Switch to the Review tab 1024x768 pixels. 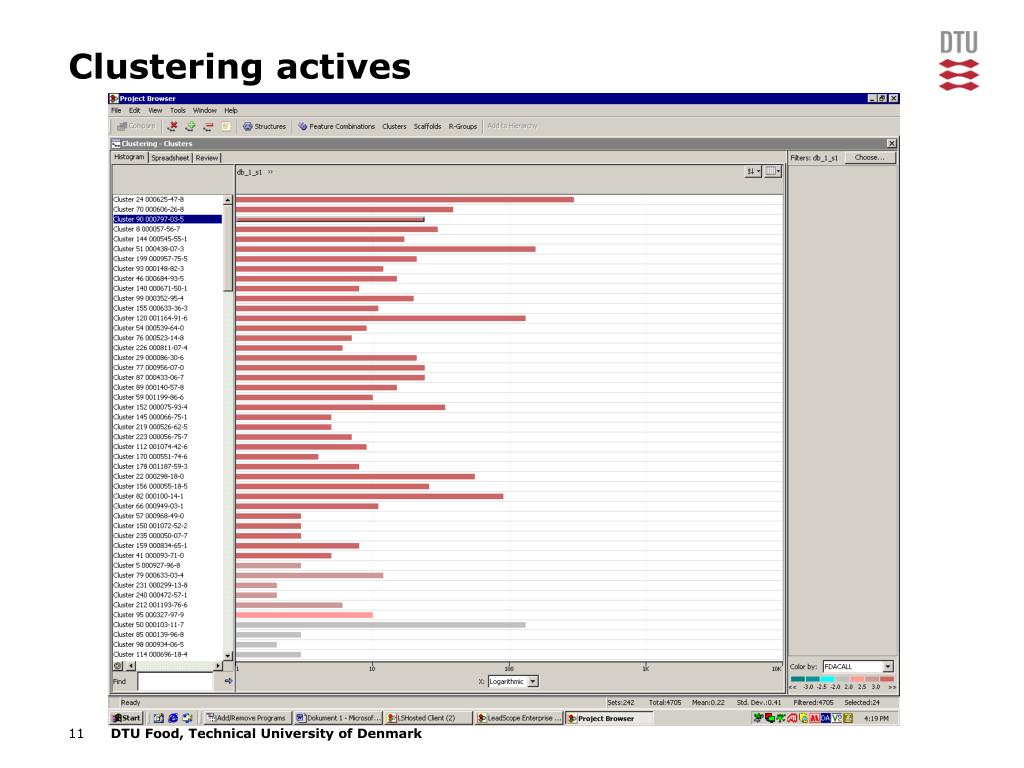207,157
